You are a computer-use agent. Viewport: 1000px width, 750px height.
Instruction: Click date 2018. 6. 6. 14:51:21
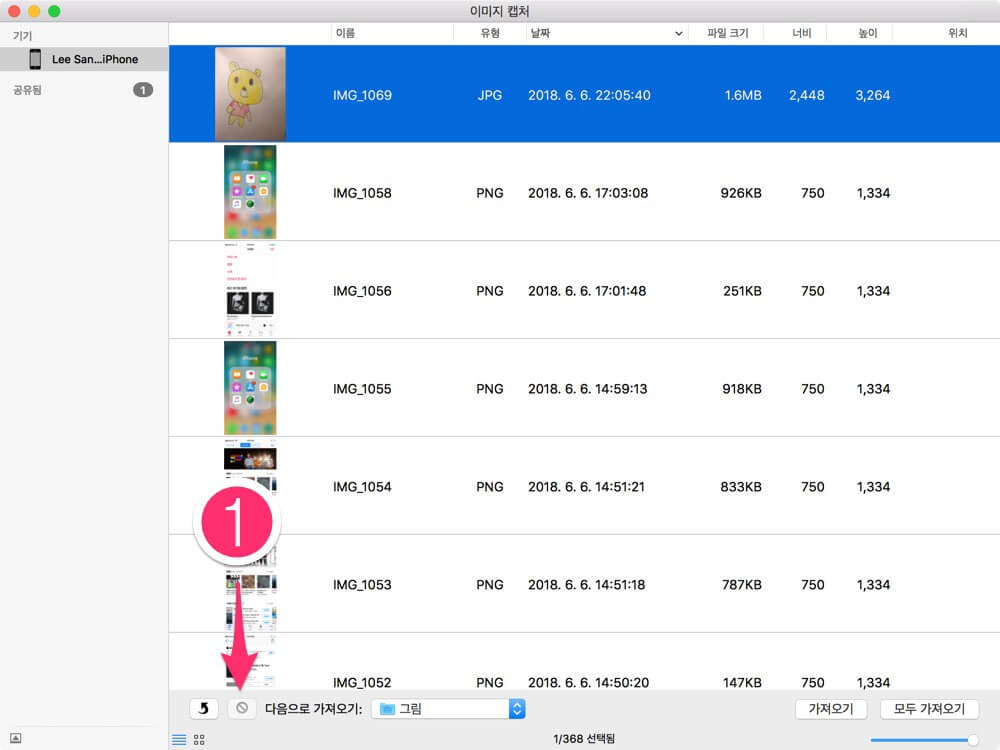pos(587,487)
